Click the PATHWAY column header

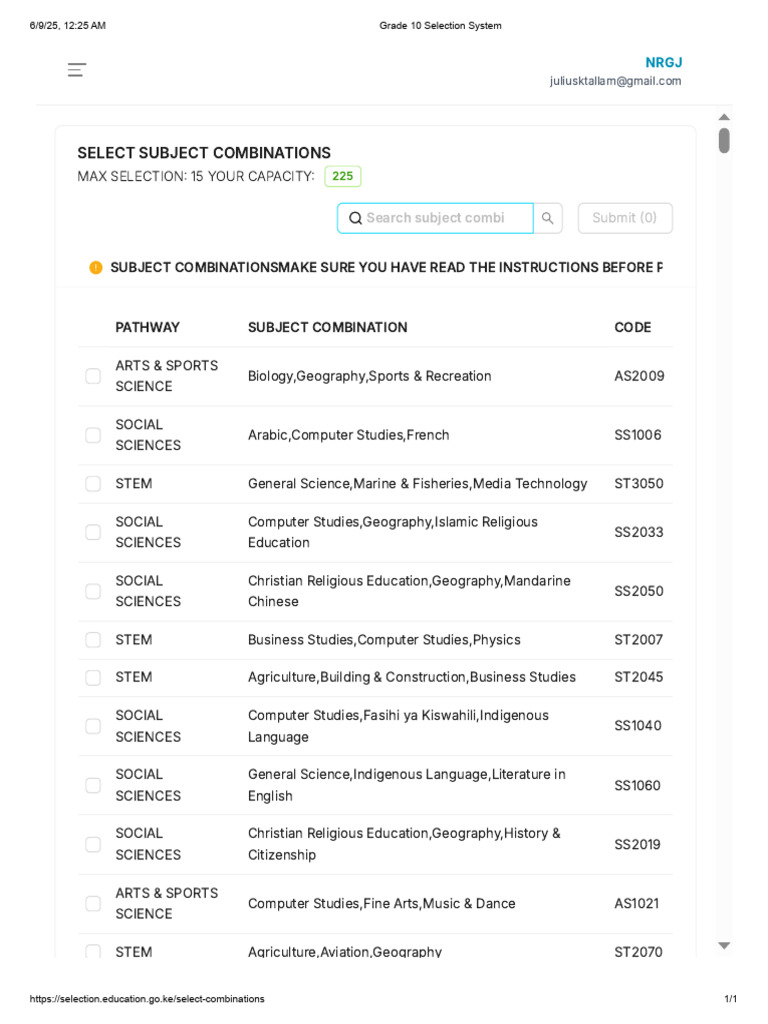click(148, 327)
